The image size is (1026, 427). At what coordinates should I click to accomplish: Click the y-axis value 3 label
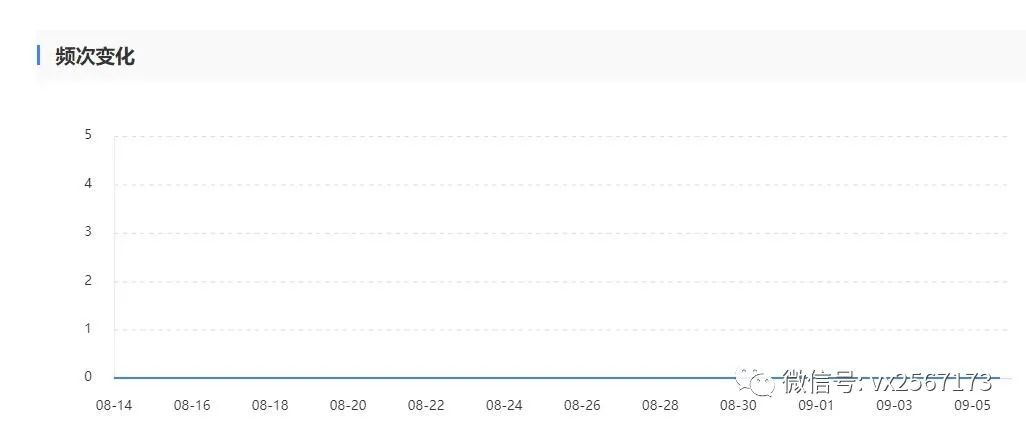pyautogui.click(x=88, y=232)
